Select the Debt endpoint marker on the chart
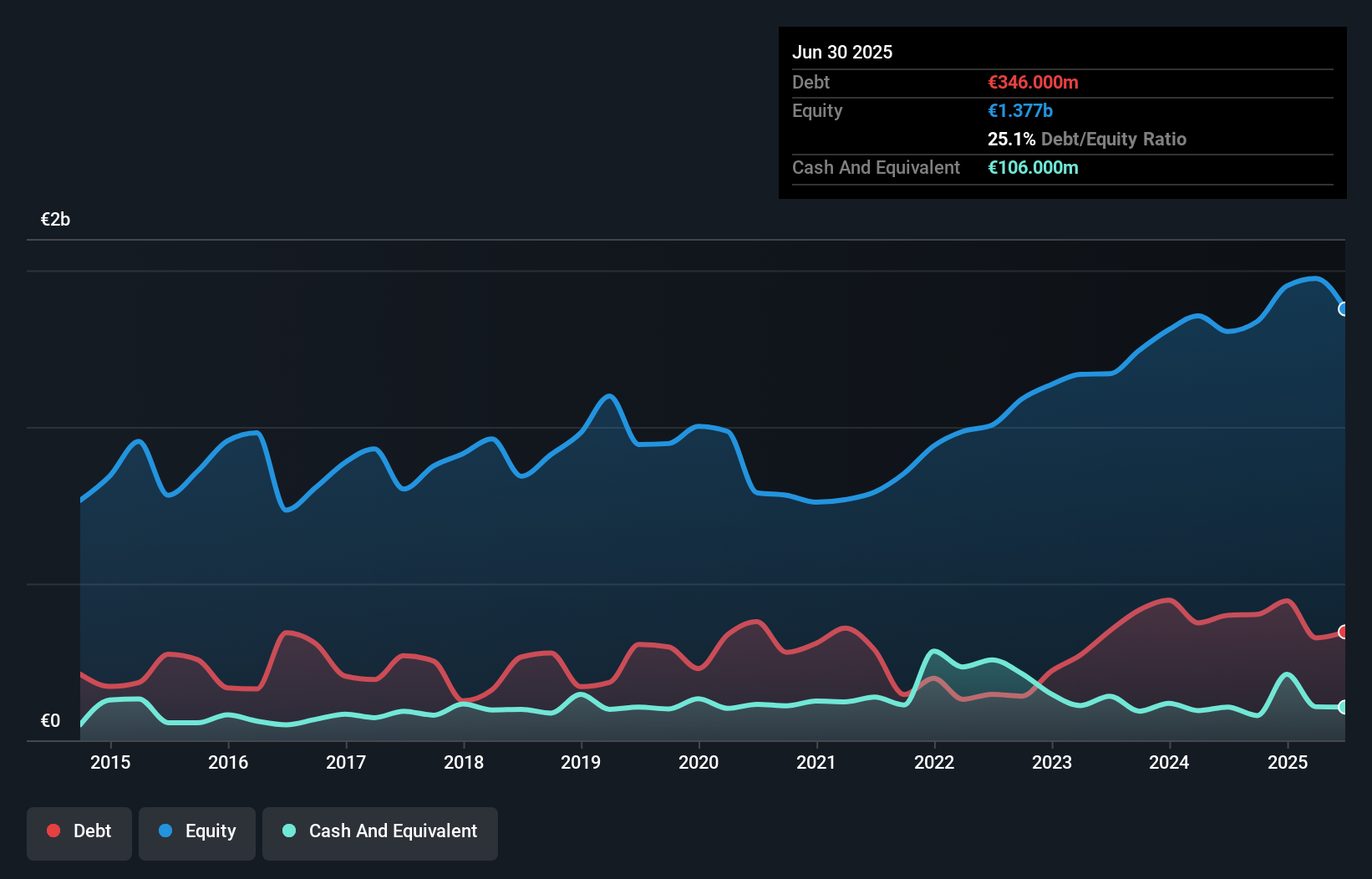The image size is (1372, 879). (x=1344, y=632)
